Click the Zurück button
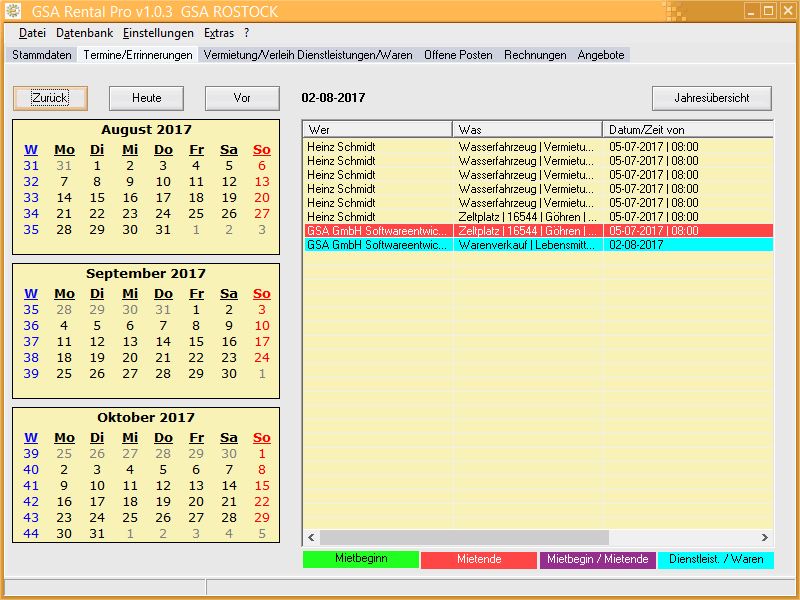 (50, 98)
